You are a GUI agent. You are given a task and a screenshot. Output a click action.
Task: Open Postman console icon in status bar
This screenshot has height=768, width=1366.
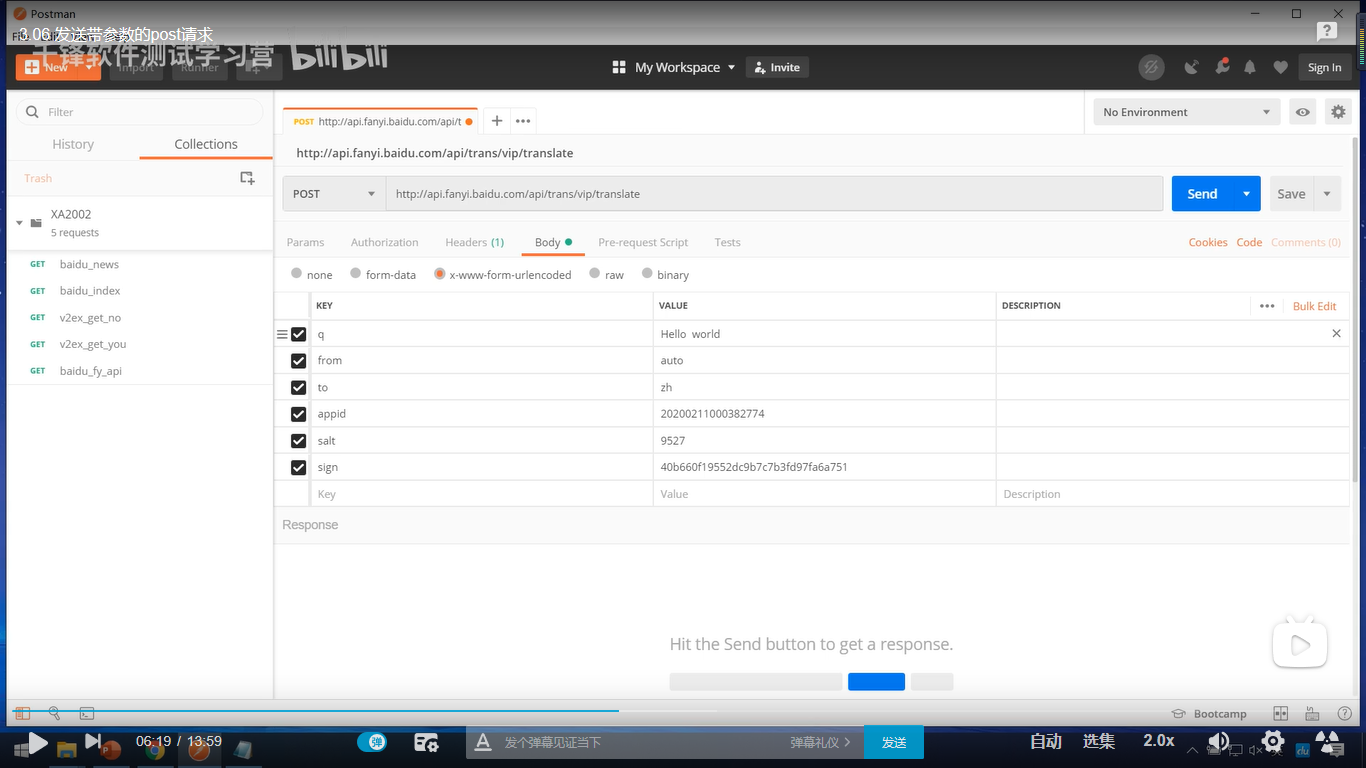point(87,714)
